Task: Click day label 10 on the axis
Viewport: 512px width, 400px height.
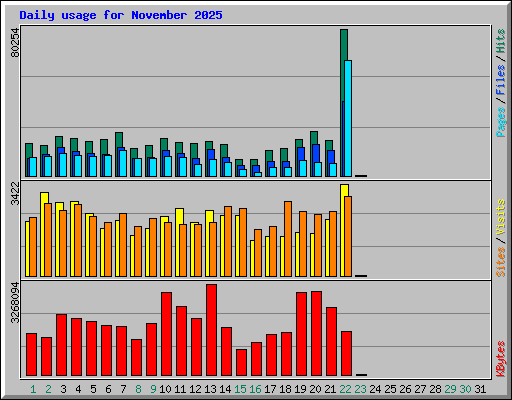Action: [x=165, y=389]
